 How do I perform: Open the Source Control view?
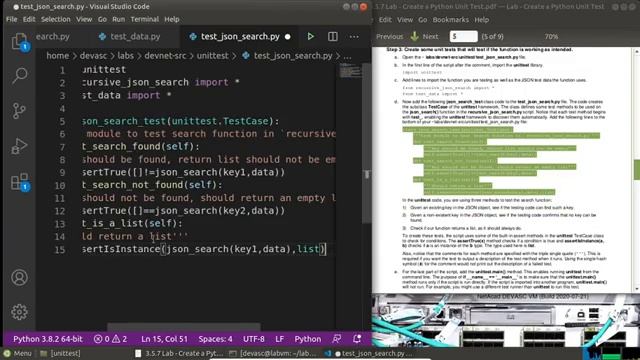tap(19, 111)
